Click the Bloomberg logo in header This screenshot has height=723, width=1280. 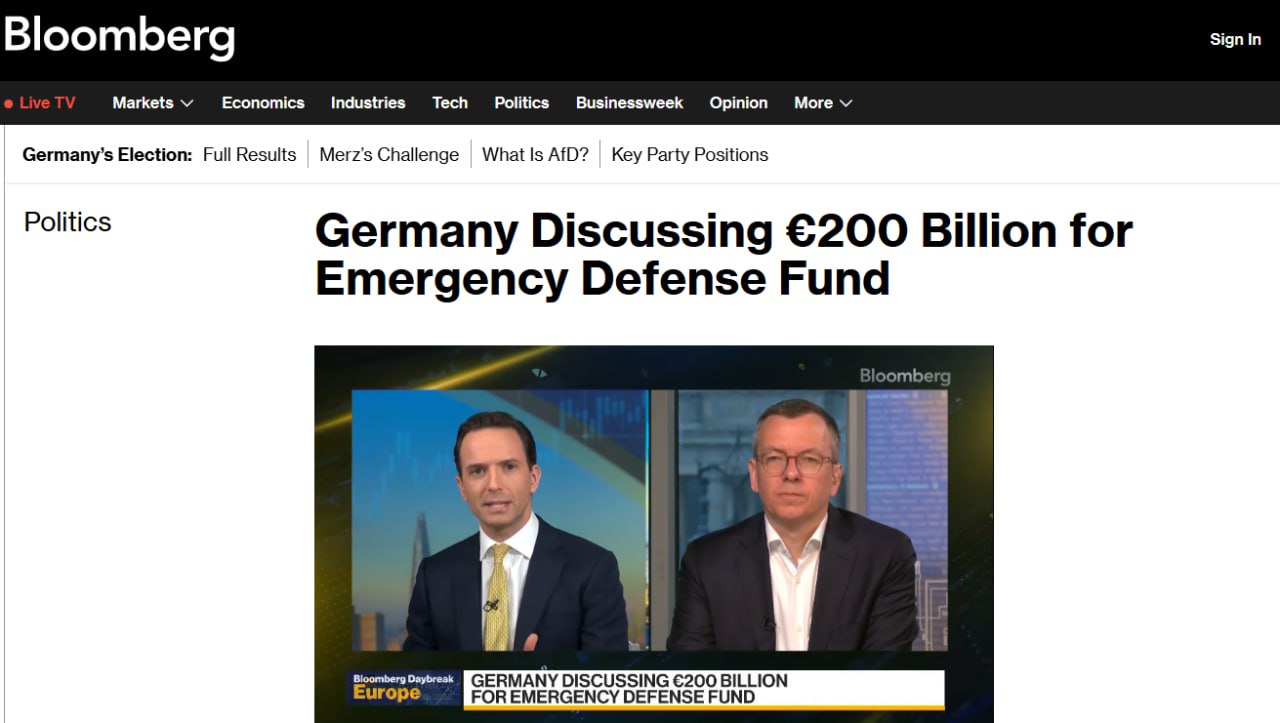pos(119,37)
